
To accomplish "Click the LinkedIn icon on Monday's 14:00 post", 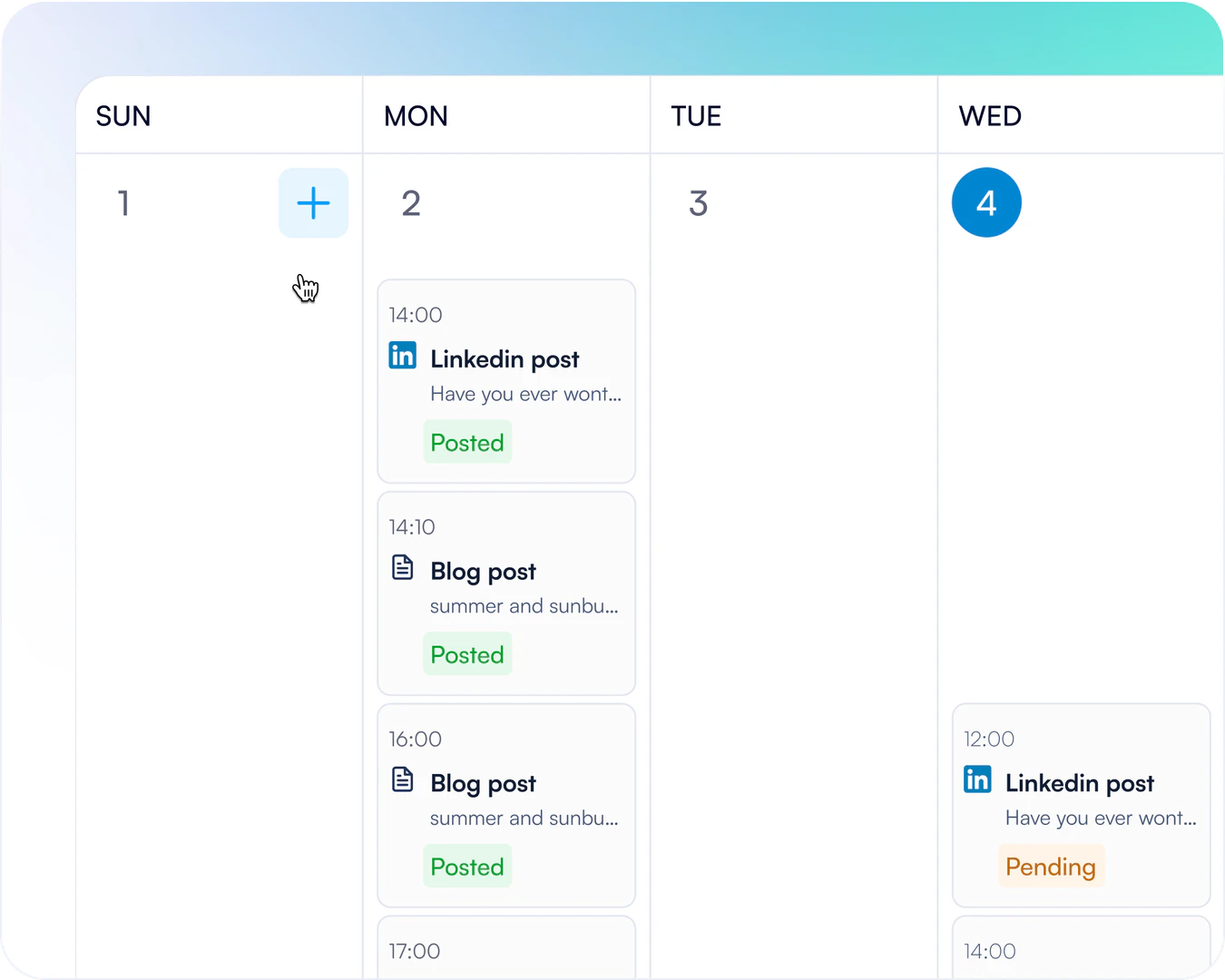I will [402, 355].
